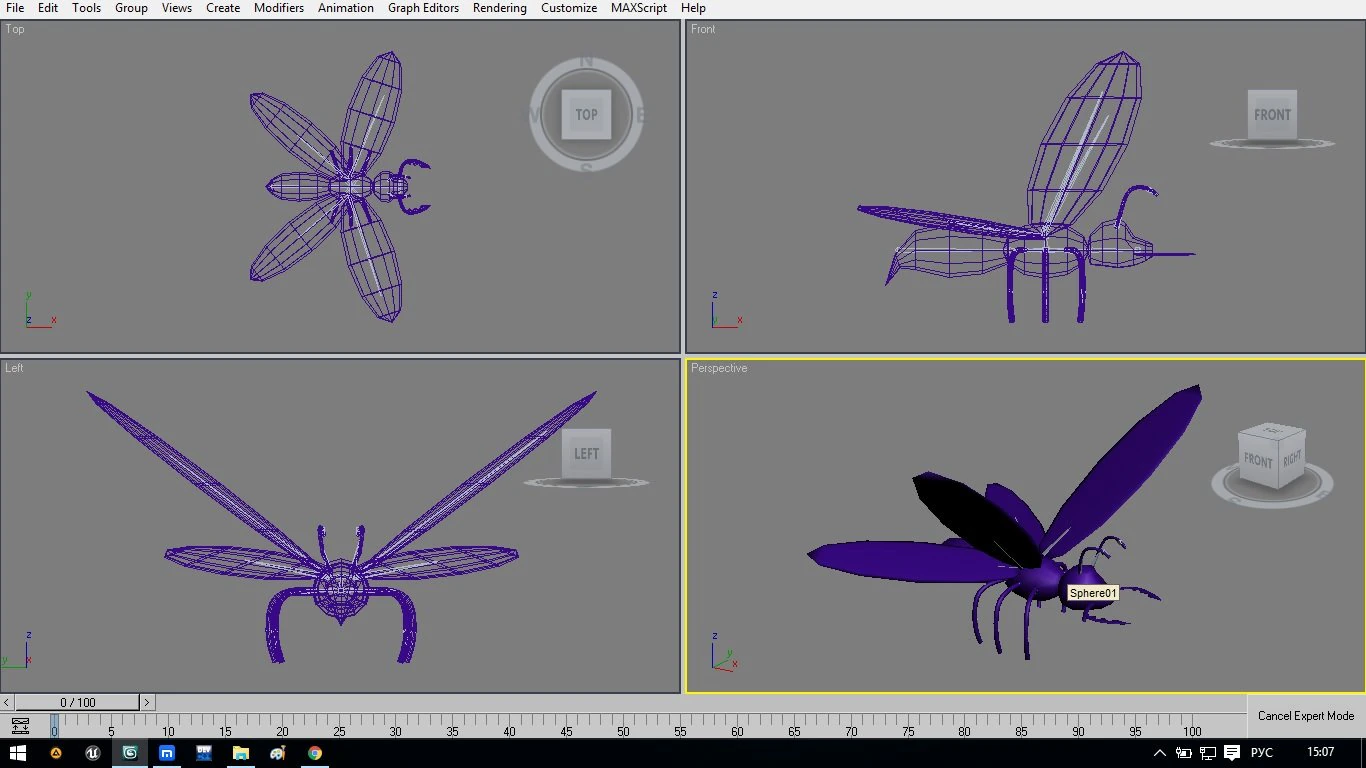This screenshot has height=768, width=1366.
Task: Click the TOP face of the ViewCube
Action: (x=586, y=114)
